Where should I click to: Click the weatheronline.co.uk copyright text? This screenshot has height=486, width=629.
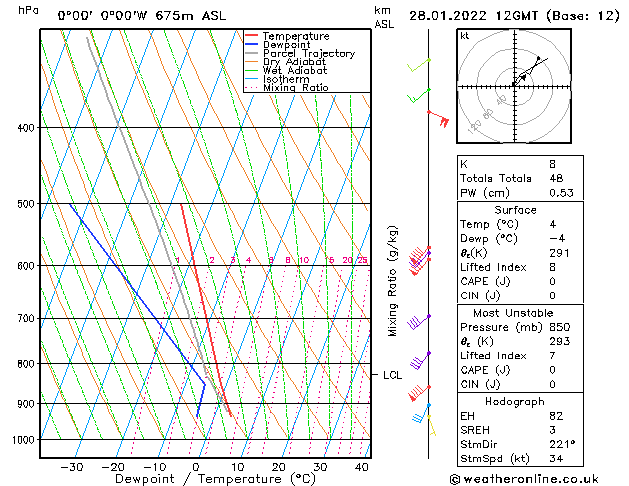(524, 479)
